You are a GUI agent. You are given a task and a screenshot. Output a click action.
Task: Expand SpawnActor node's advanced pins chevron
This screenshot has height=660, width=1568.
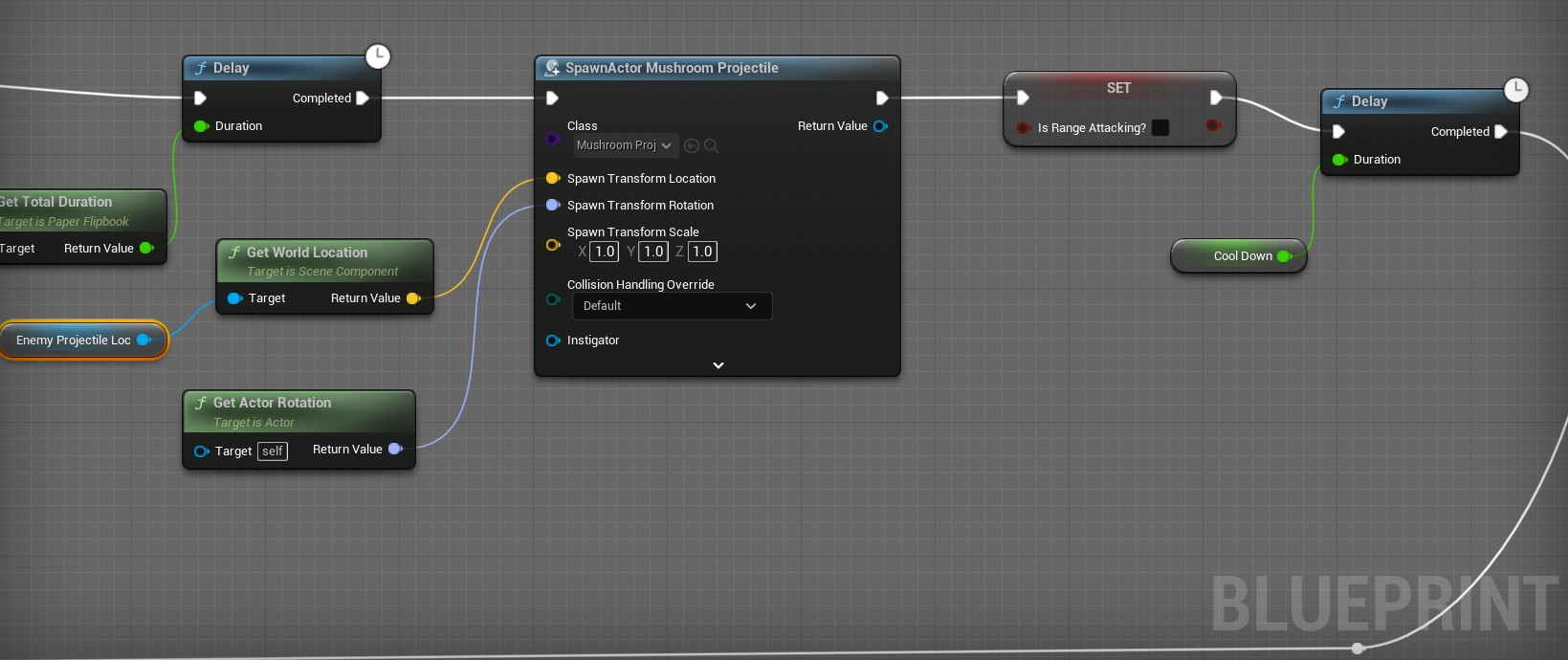[x=718, y=365]
